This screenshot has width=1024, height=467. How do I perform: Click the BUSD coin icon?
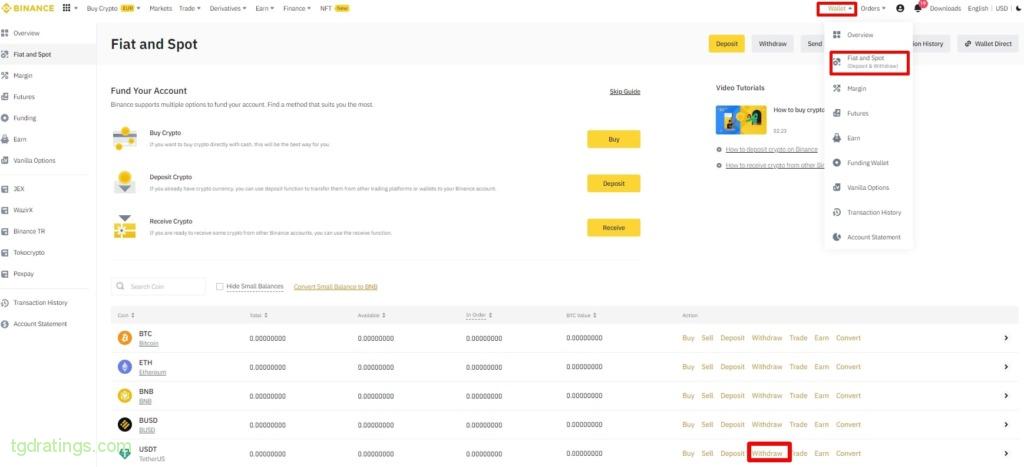point(124,425)
